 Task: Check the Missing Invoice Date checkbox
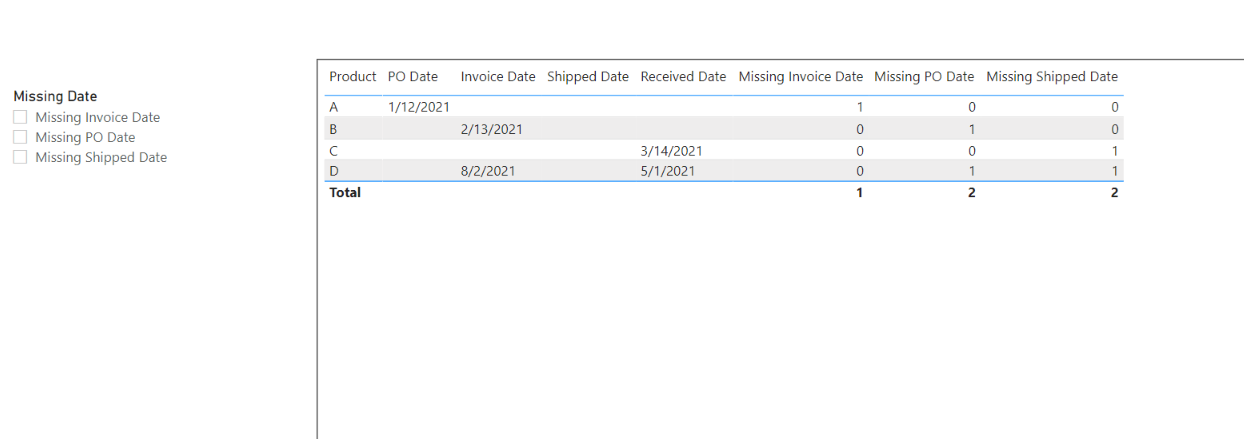click(20, 117)
